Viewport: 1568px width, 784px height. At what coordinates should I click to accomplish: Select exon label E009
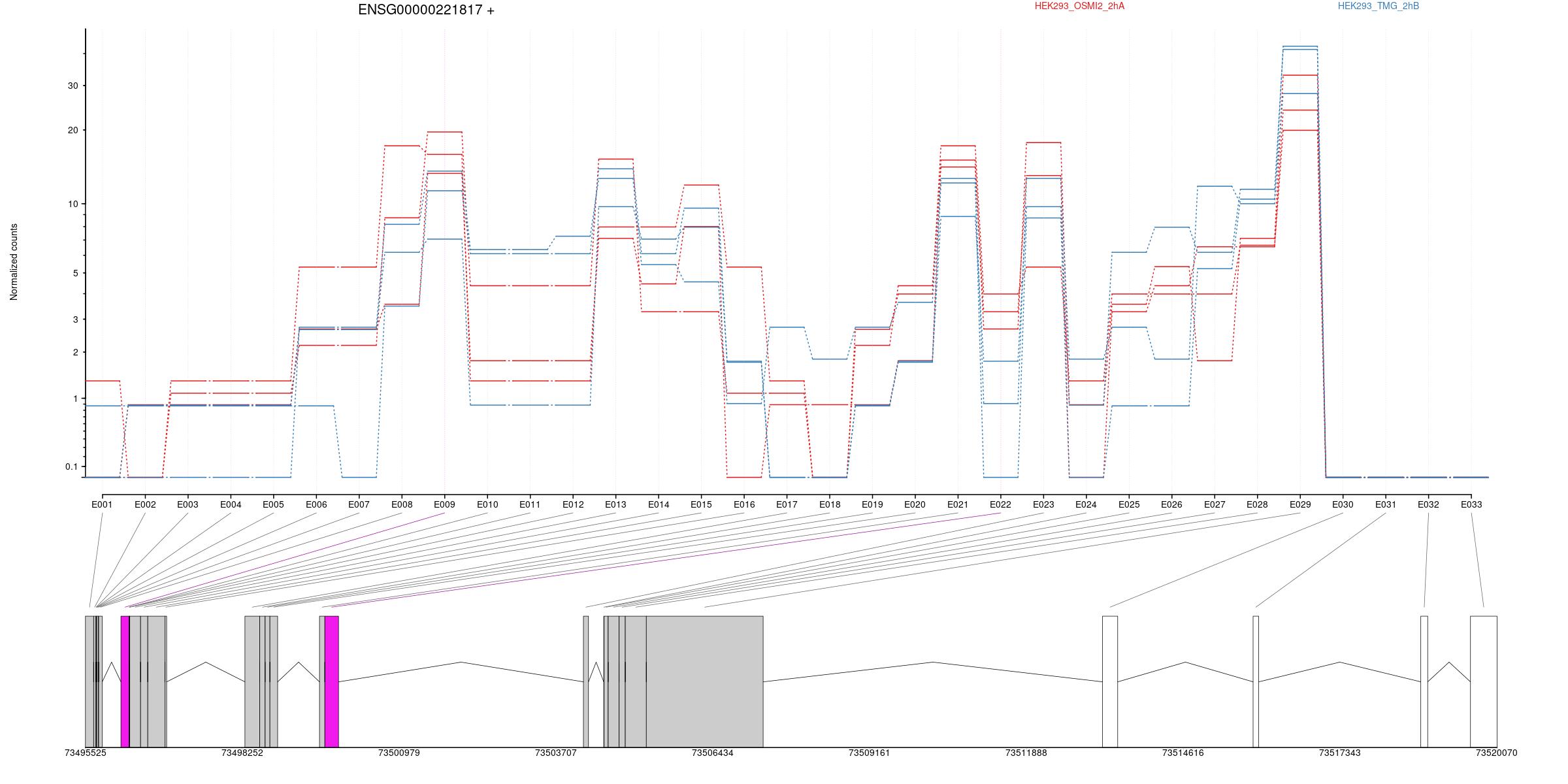point(444,504)
